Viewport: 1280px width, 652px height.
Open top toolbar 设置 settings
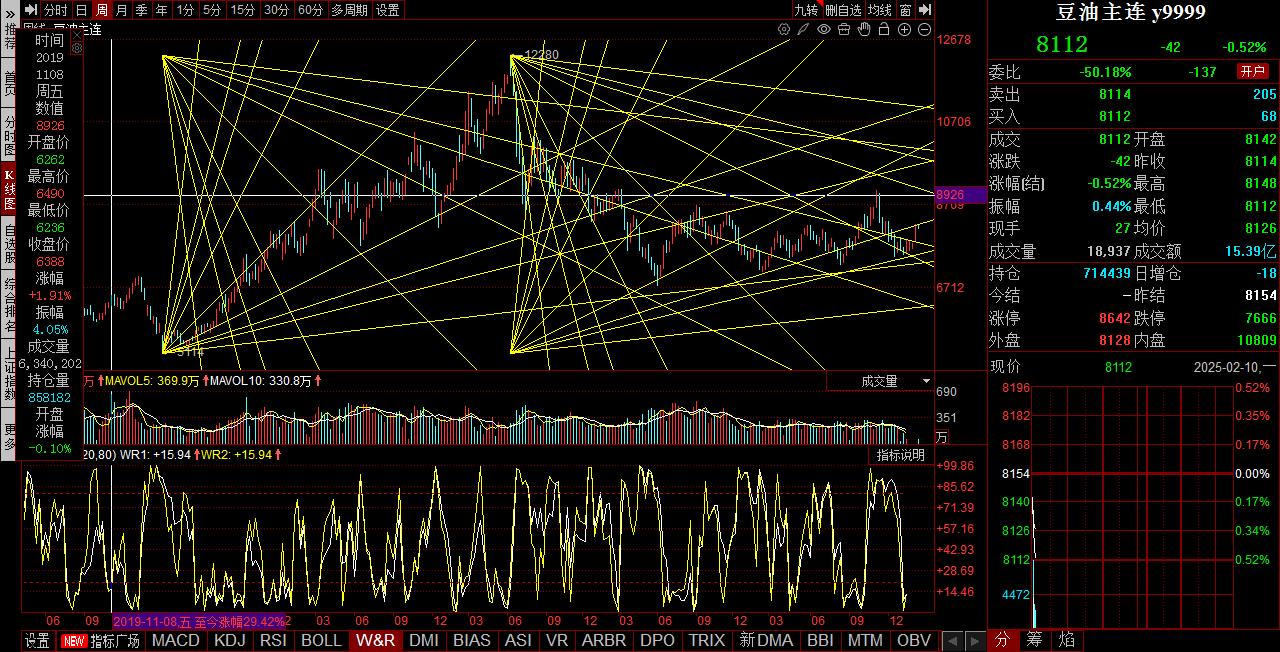coord(388,10)
